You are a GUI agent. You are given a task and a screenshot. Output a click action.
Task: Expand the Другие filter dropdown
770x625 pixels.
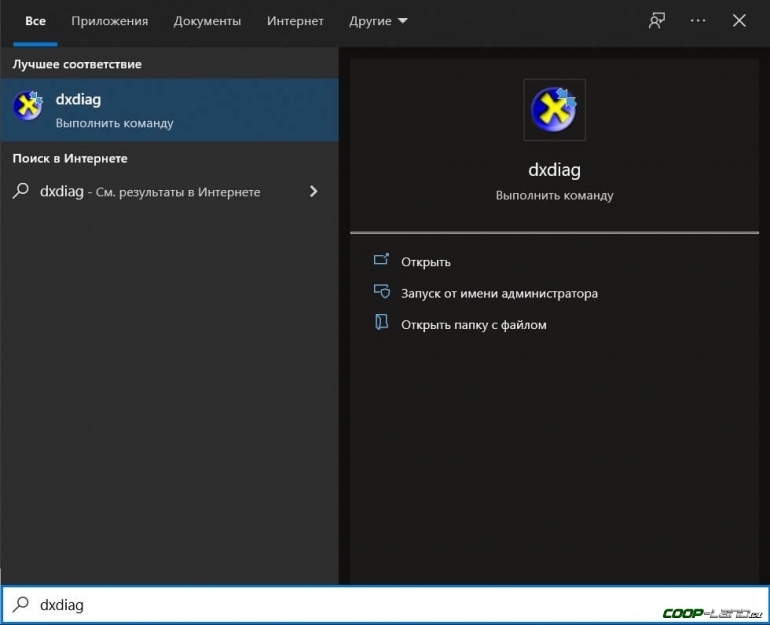[378, 21]
